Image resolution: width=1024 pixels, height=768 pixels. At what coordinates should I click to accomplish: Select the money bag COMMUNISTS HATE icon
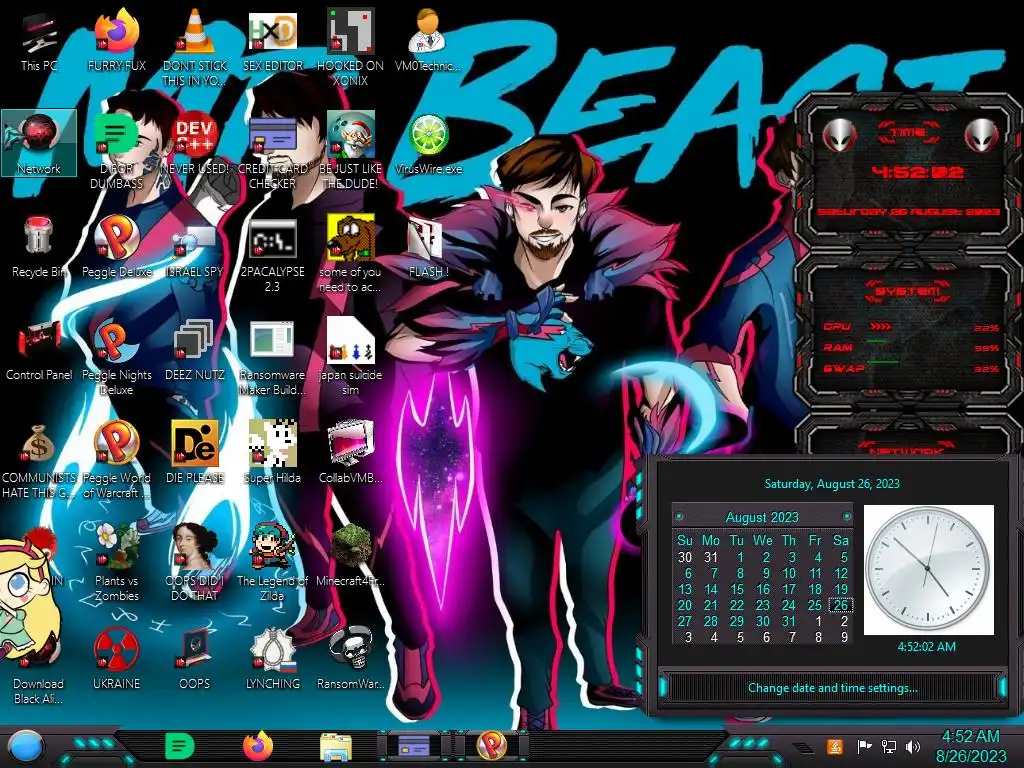click(39, 460)
